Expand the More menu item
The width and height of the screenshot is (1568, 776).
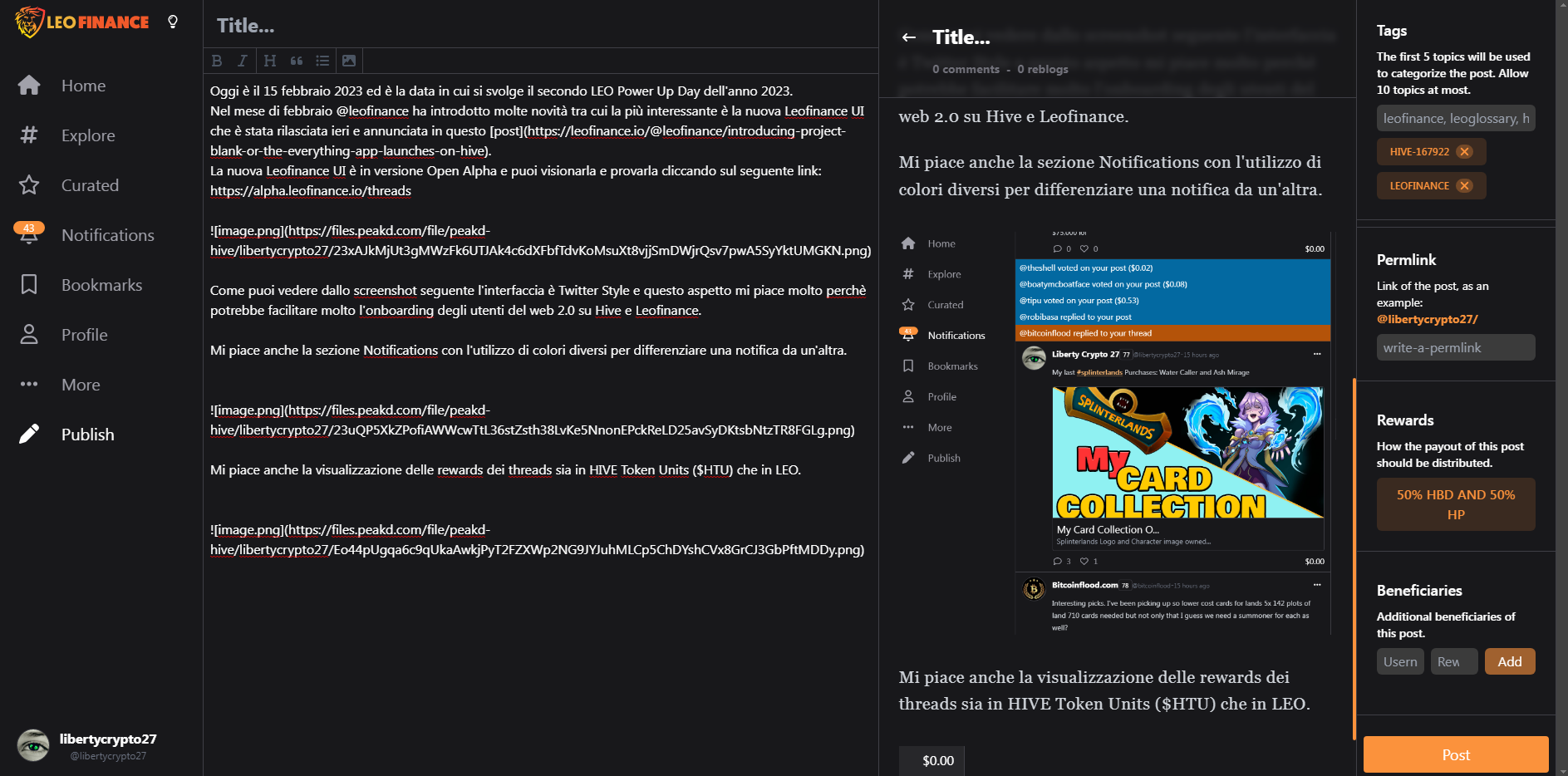point(81,385)
